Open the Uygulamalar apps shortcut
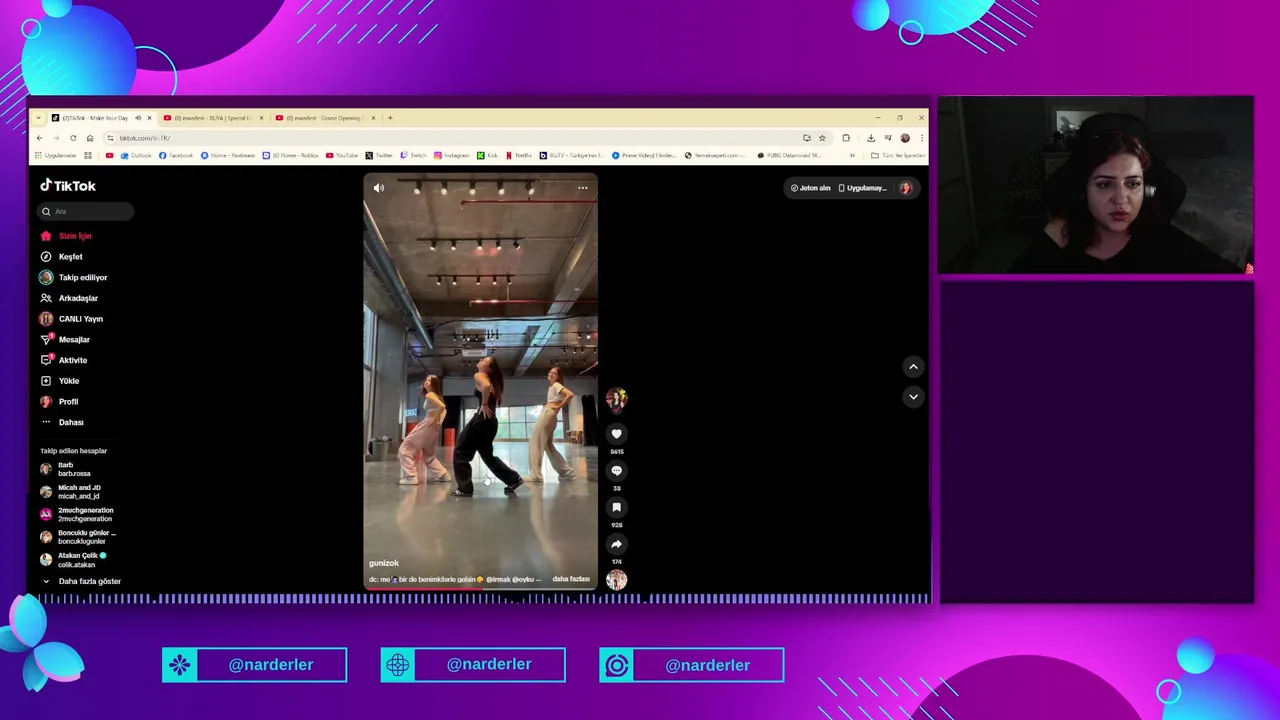This screenshot has width=1280, height=720. pyautogui.click(x=55, y=155)
